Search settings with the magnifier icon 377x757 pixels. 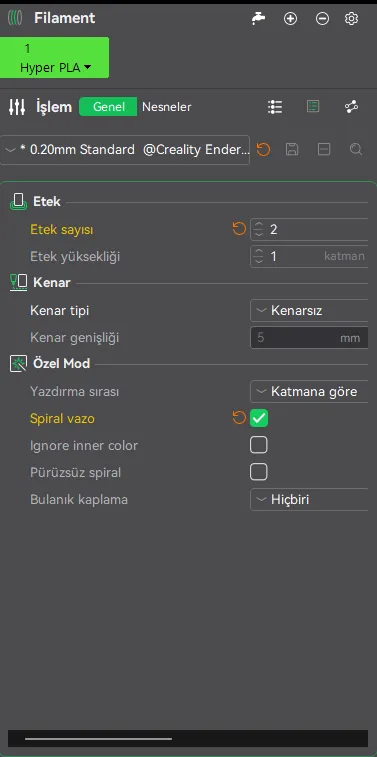[356, 150]
